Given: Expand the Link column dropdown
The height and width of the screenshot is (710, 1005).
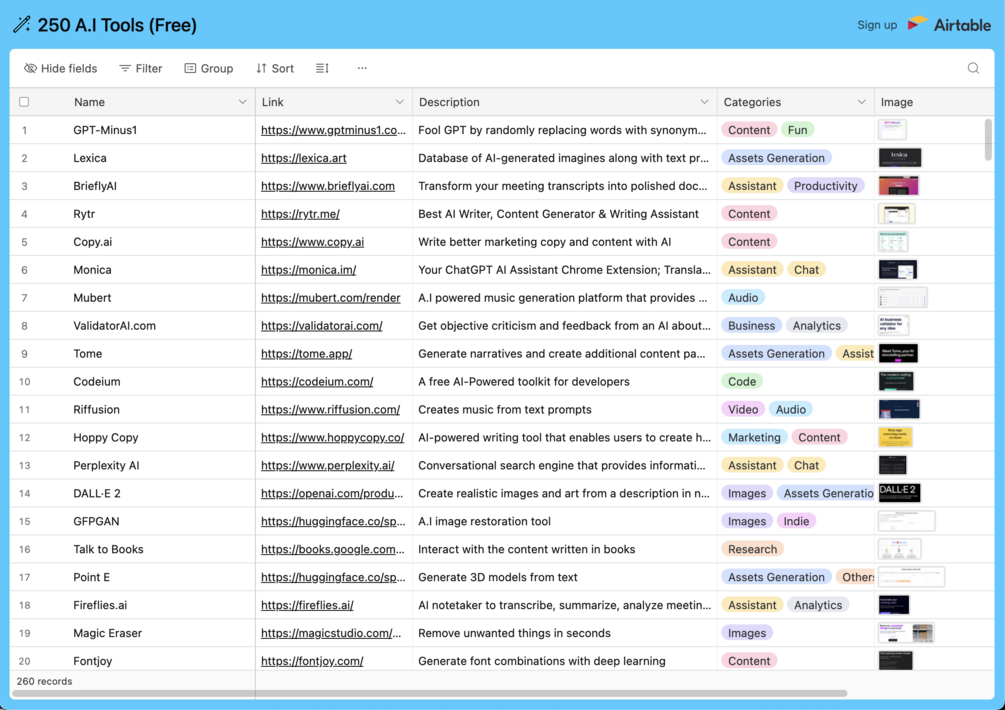Looking at the screenshot, I should point(399,102).
